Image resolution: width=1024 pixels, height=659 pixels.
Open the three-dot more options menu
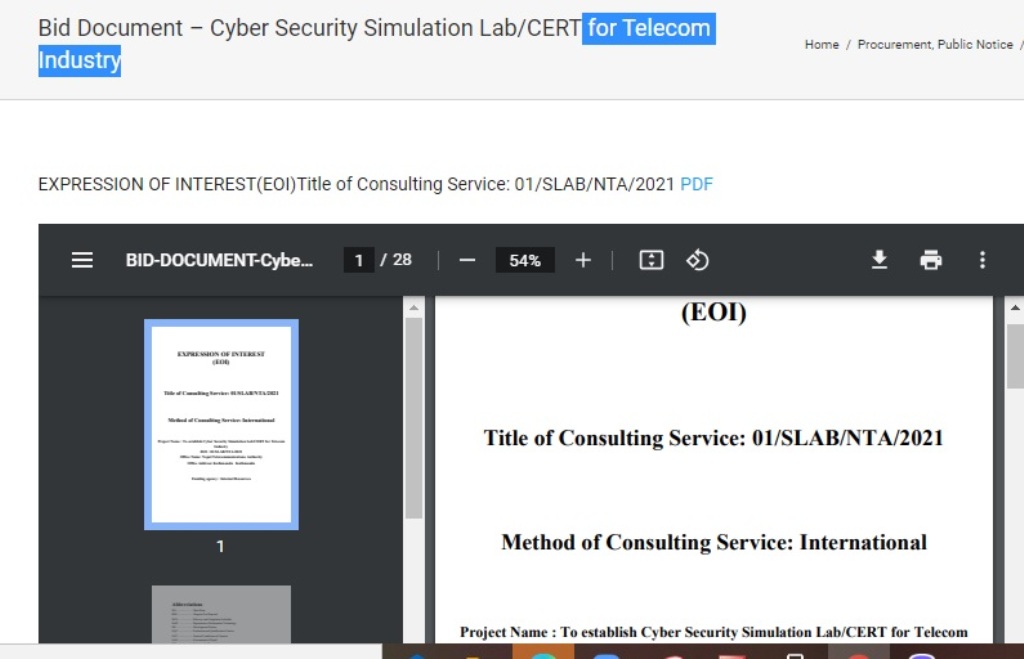pos(983,260)
